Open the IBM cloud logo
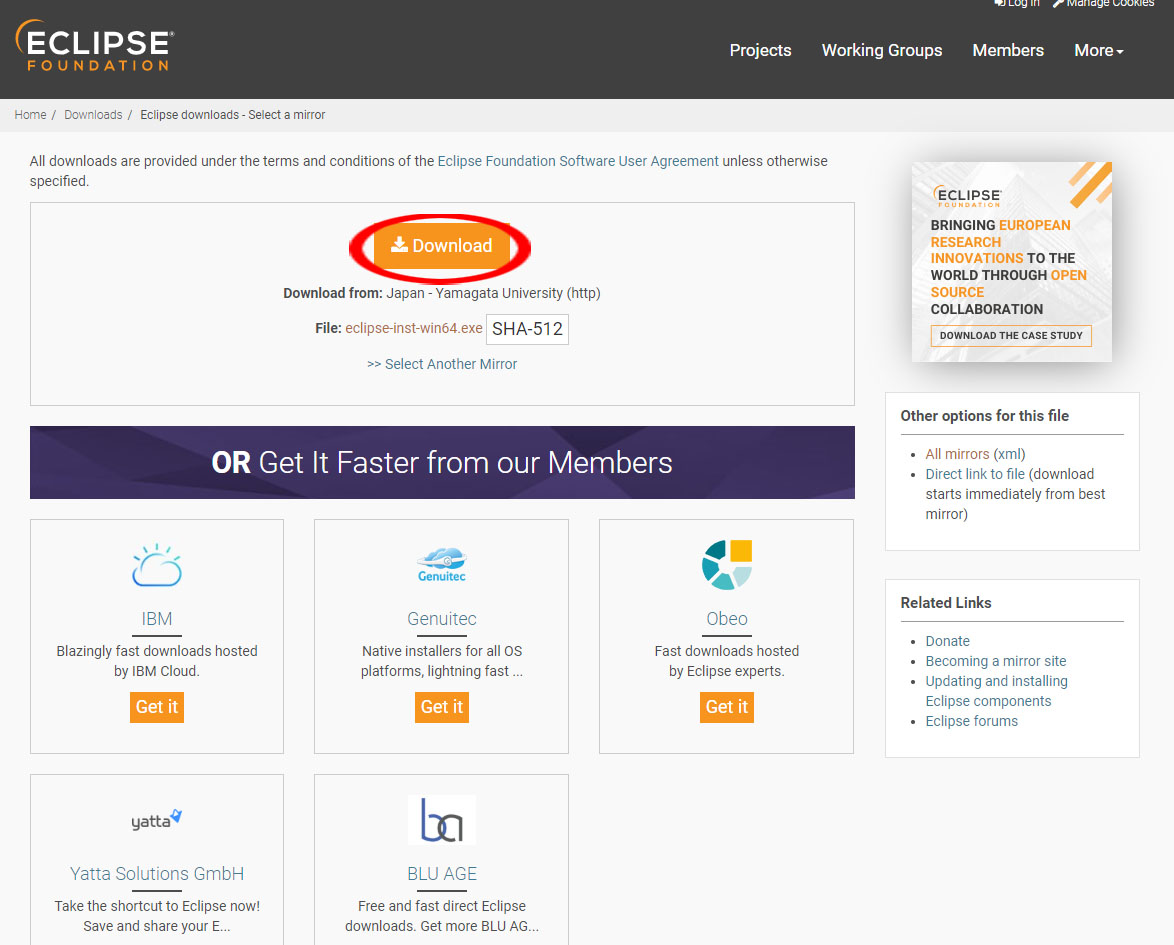1174x945 pixels. tap(156, 565)
